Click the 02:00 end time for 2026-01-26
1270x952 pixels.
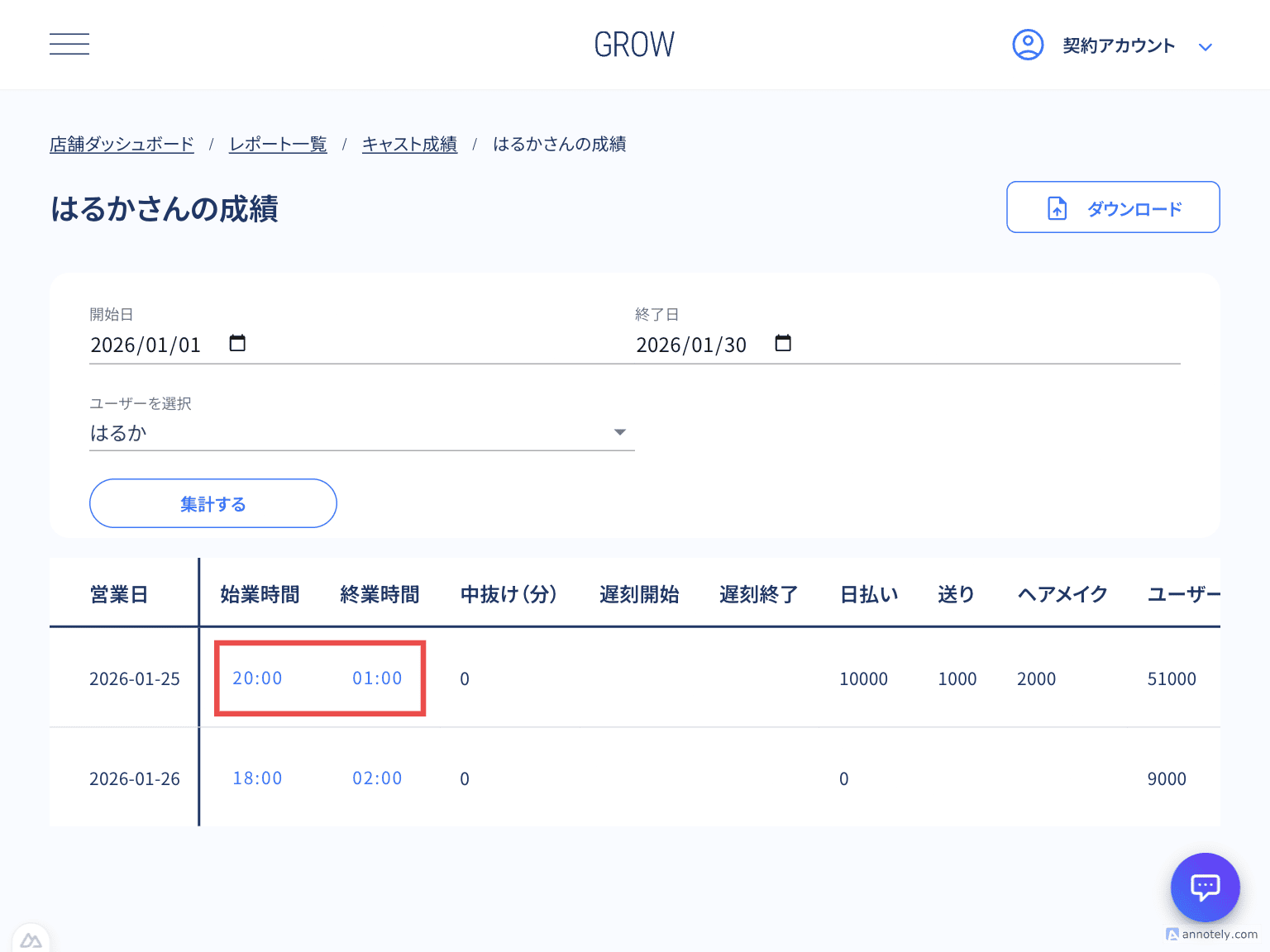(x=377, y=778)
